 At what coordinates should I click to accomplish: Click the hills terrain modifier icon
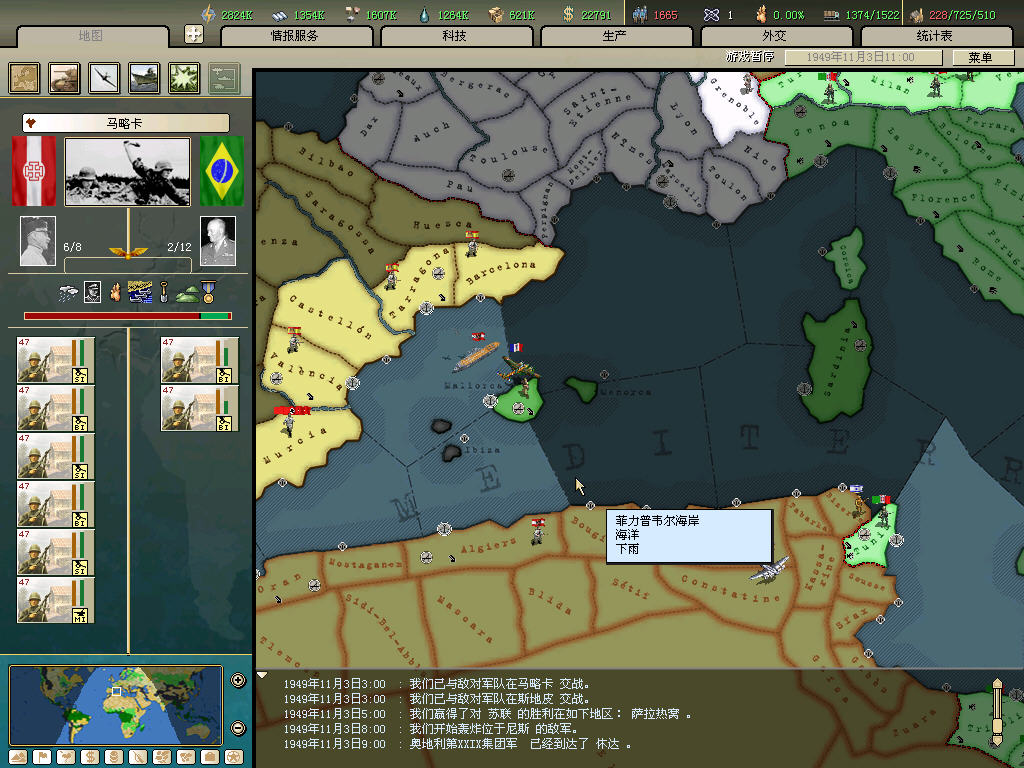click(x=187, y=294)
